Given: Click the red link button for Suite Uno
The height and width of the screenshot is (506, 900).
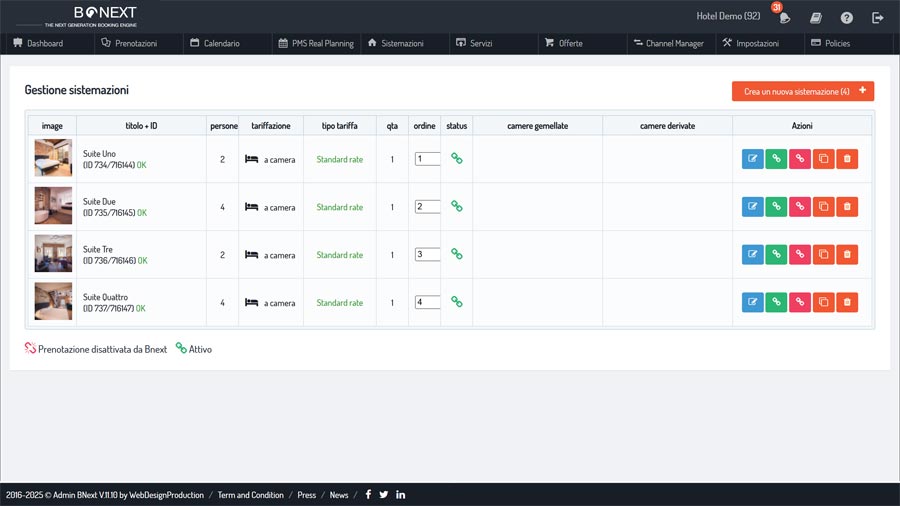Looking at the screenshot, I should (x=799, y=159).
